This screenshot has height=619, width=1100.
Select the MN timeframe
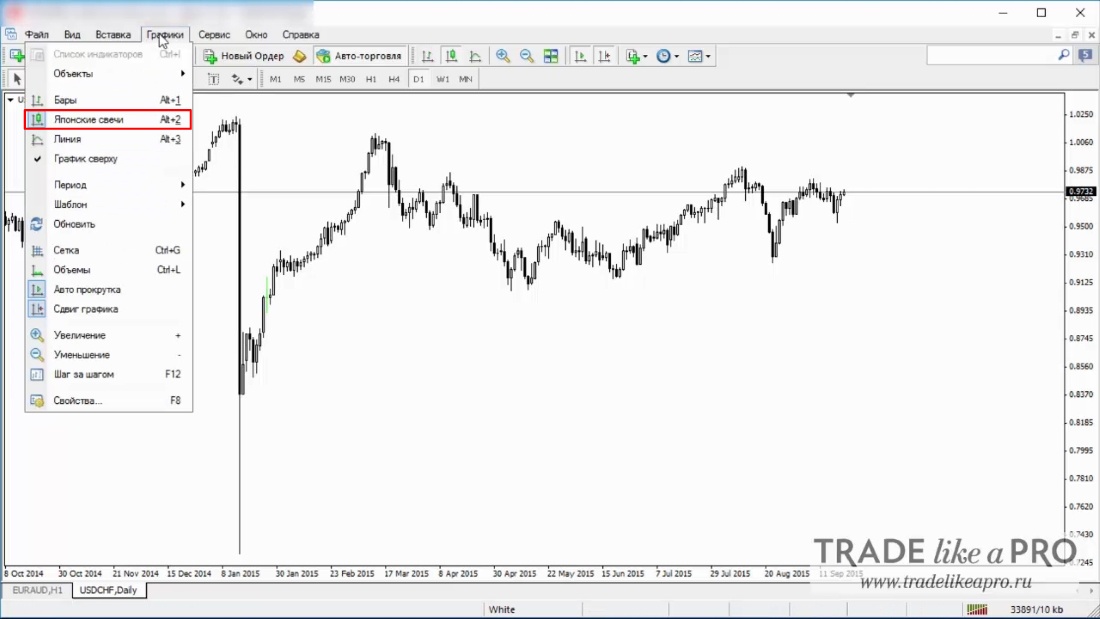[466, 79]
